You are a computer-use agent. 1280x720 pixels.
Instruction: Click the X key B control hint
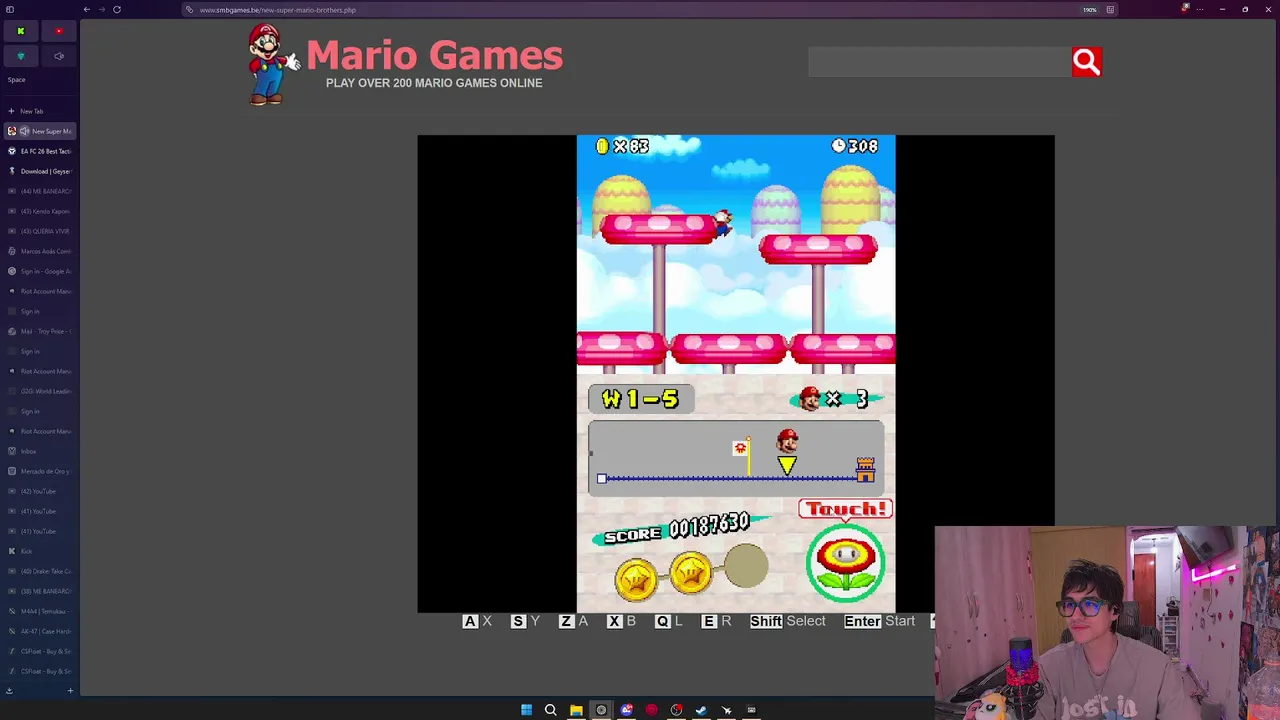point(622,621)
